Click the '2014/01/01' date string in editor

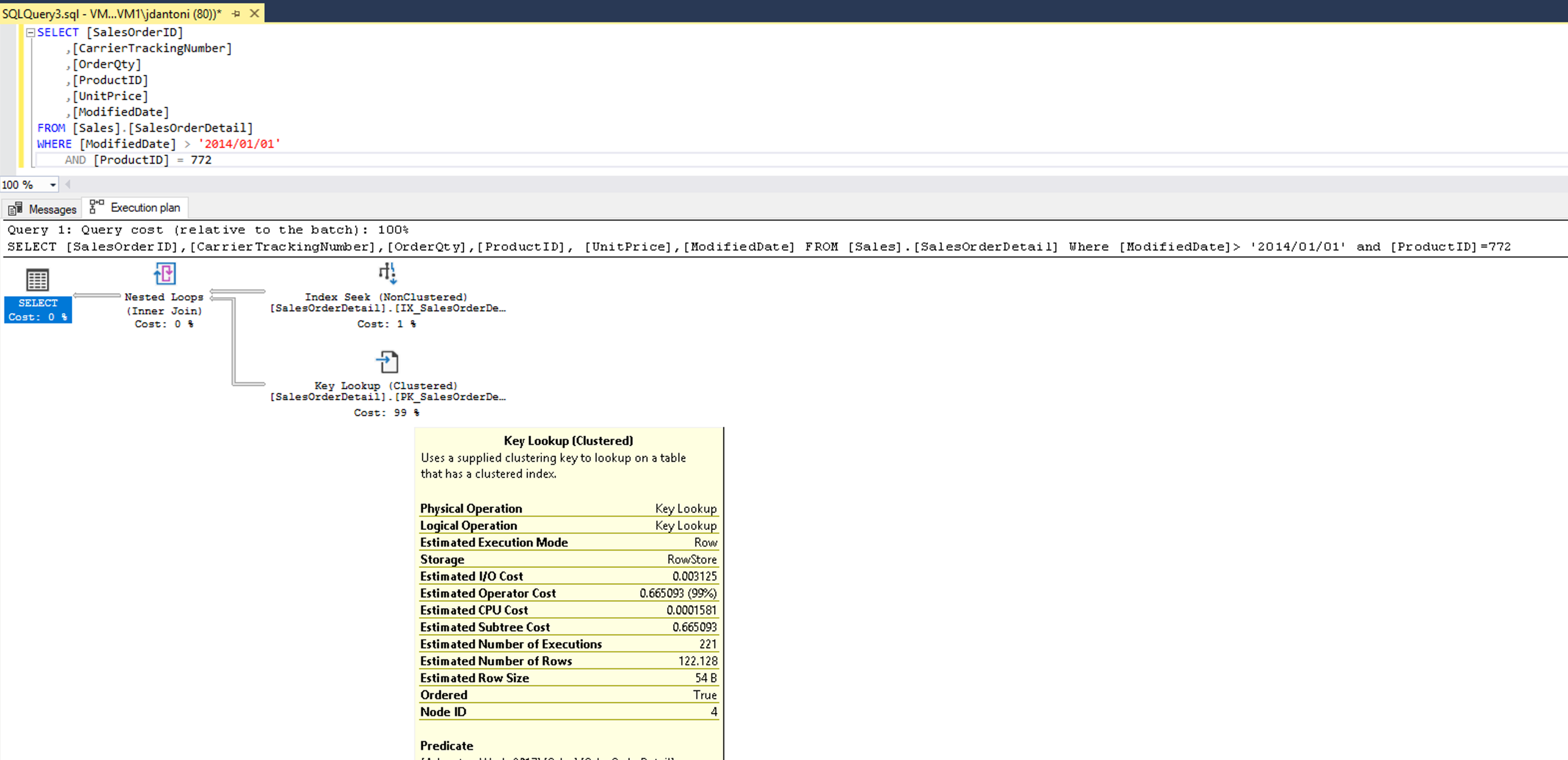pyautogui.click(x=239, y=144)
